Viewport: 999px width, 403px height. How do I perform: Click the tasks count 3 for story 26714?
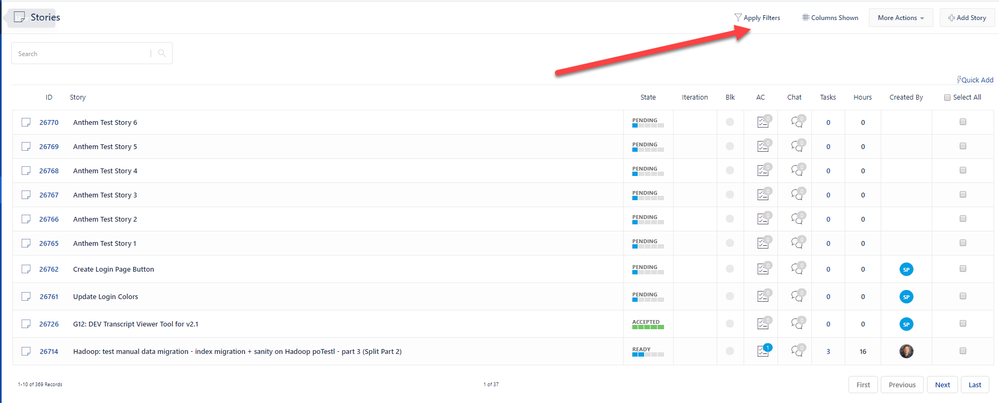(828, 351)
